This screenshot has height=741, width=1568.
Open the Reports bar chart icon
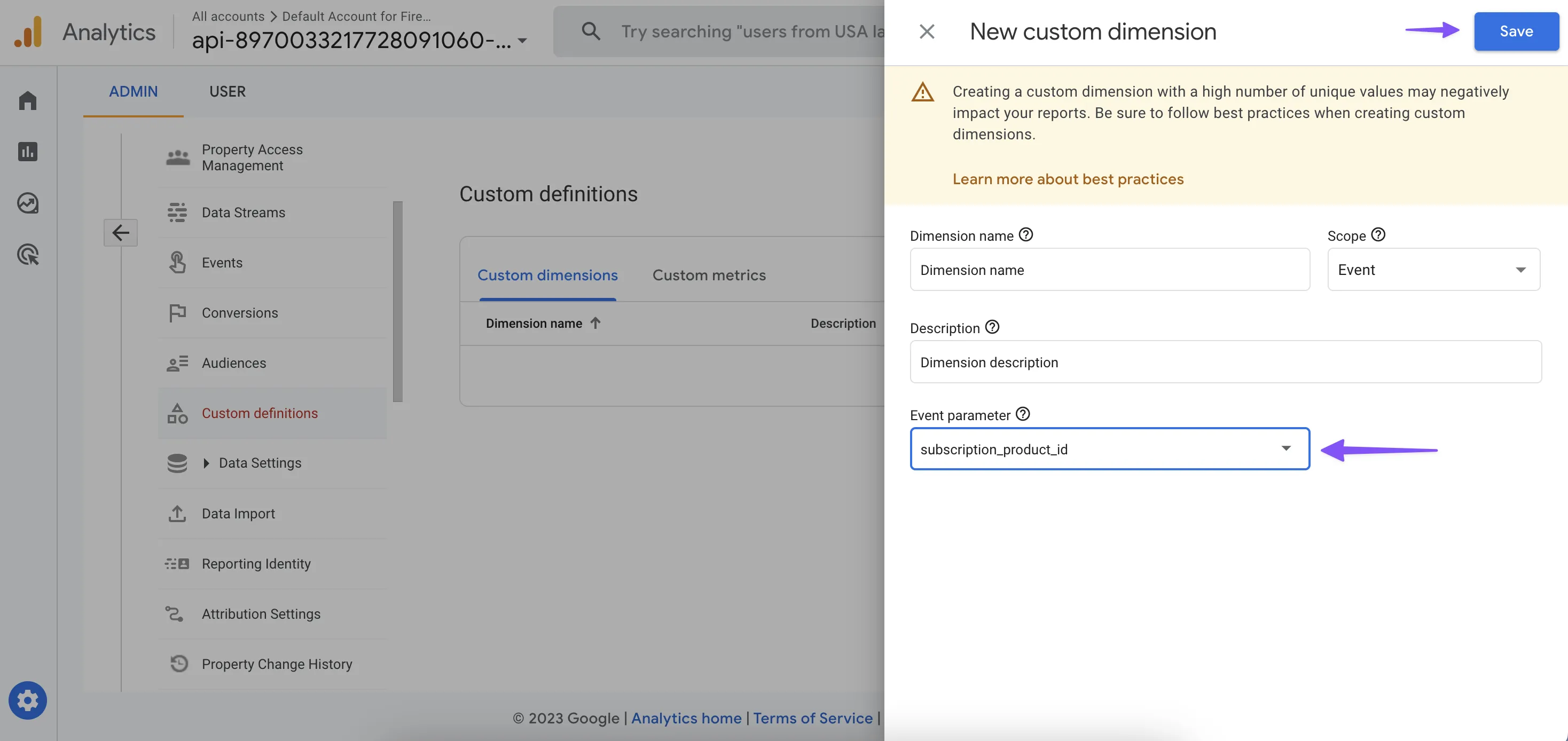27,152
